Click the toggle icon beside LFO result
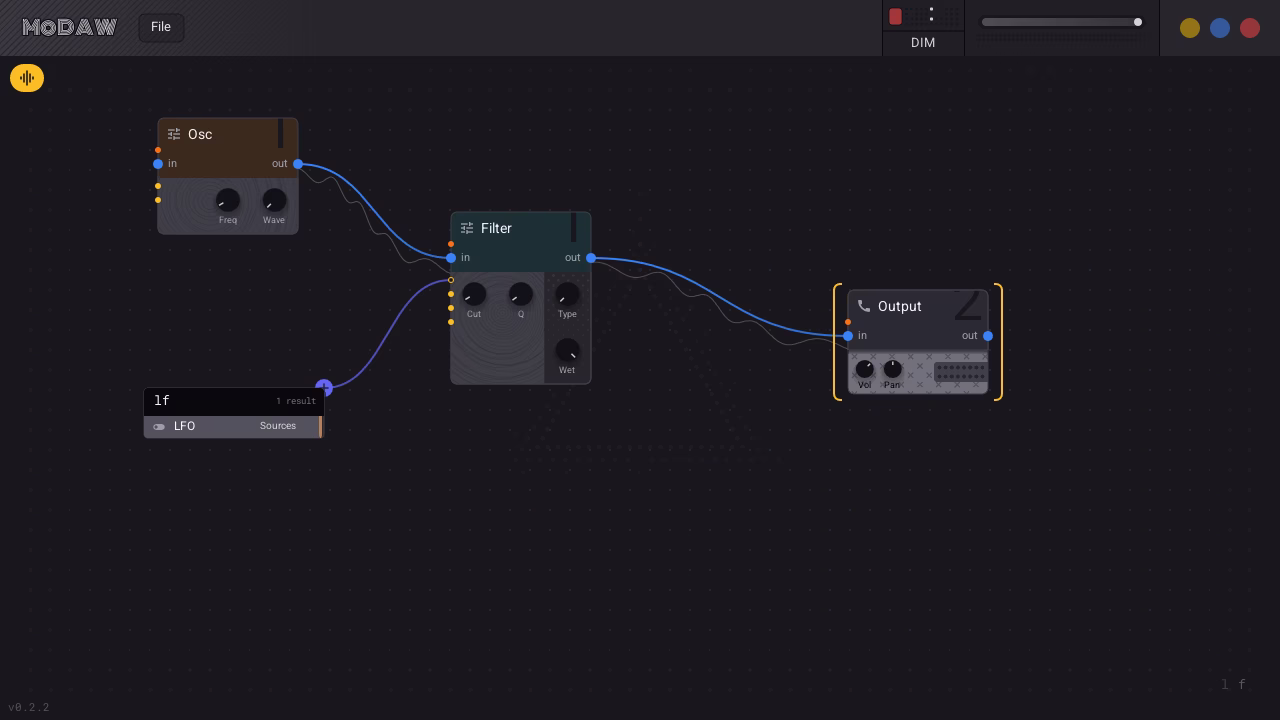This screenshot has height=720, width=1280. pyautogui.click(x=159, y=427)
